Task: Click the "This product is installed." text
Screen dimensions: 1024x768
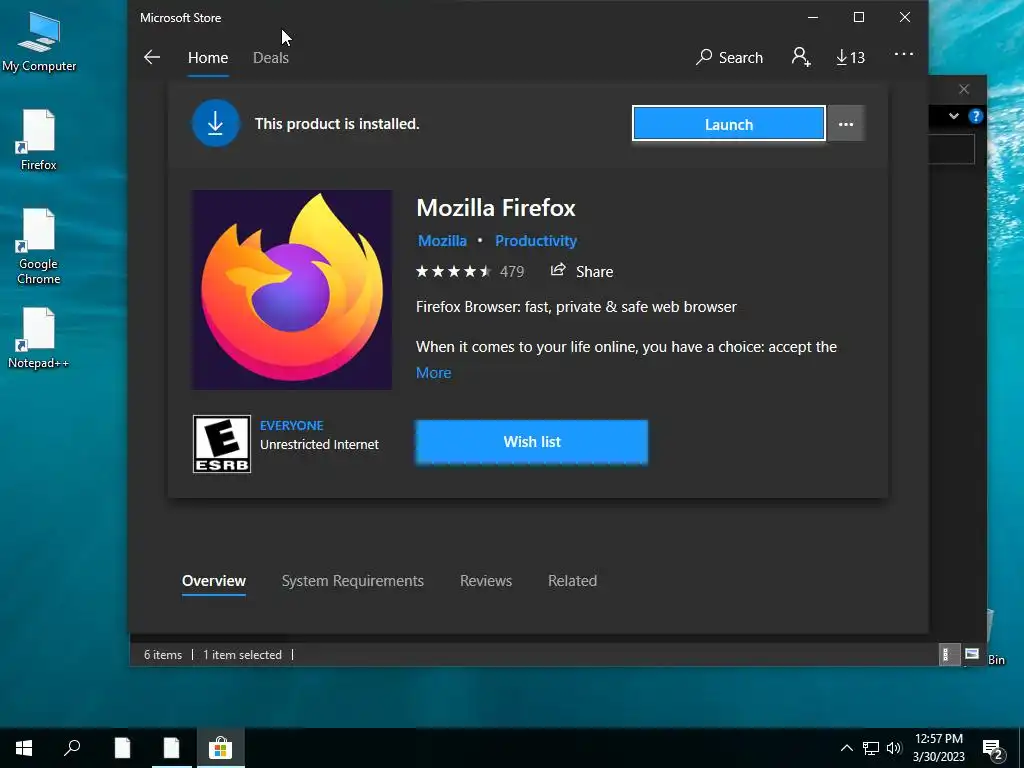Action: coord(337,124)
